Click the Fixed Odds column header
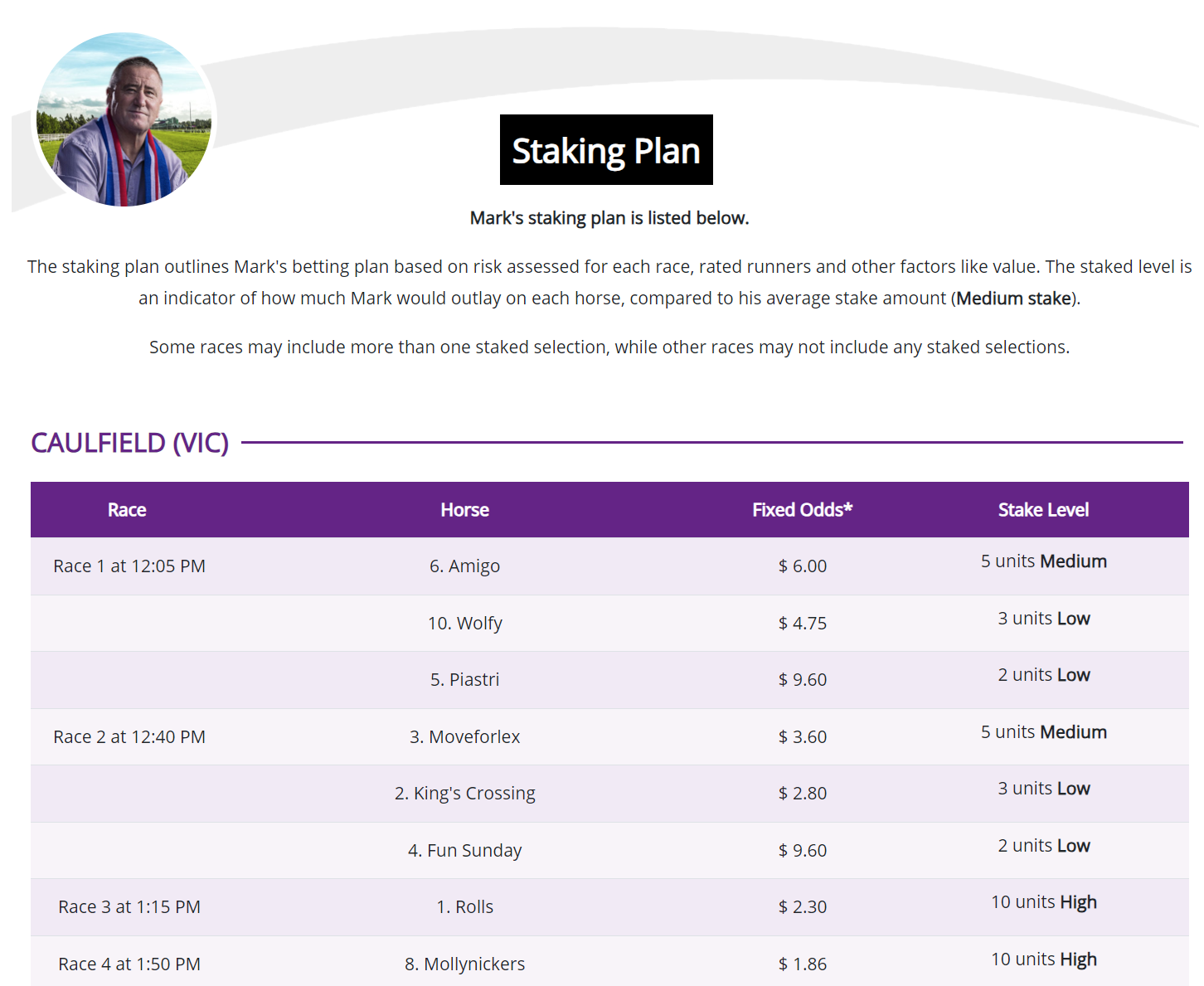The width and height of the screenshot is (1204, 986). pos(802,509)
